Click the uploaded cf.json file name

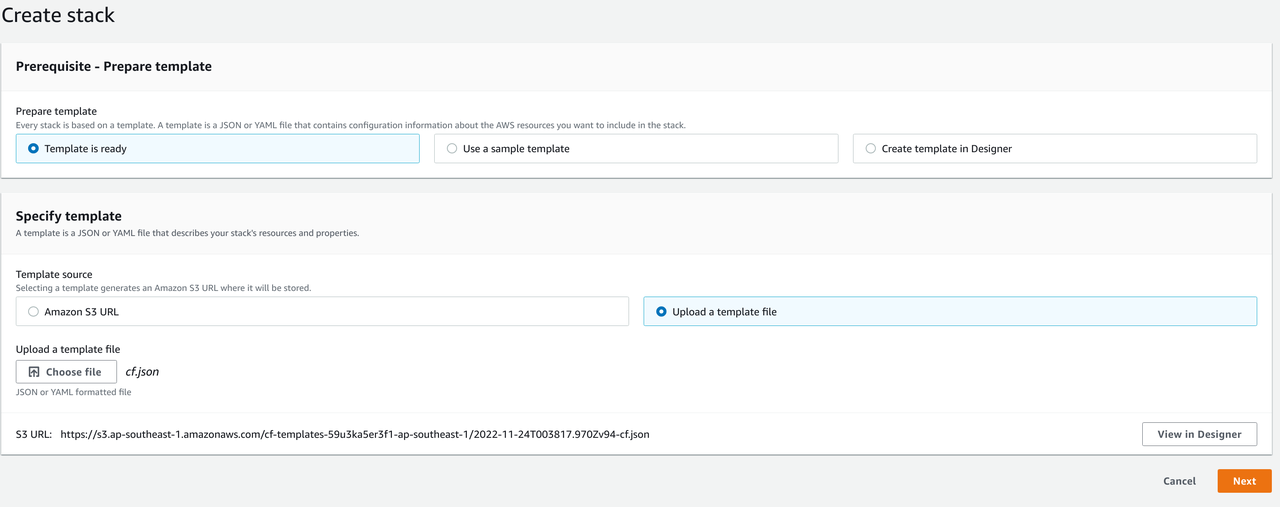pos(142,372)
